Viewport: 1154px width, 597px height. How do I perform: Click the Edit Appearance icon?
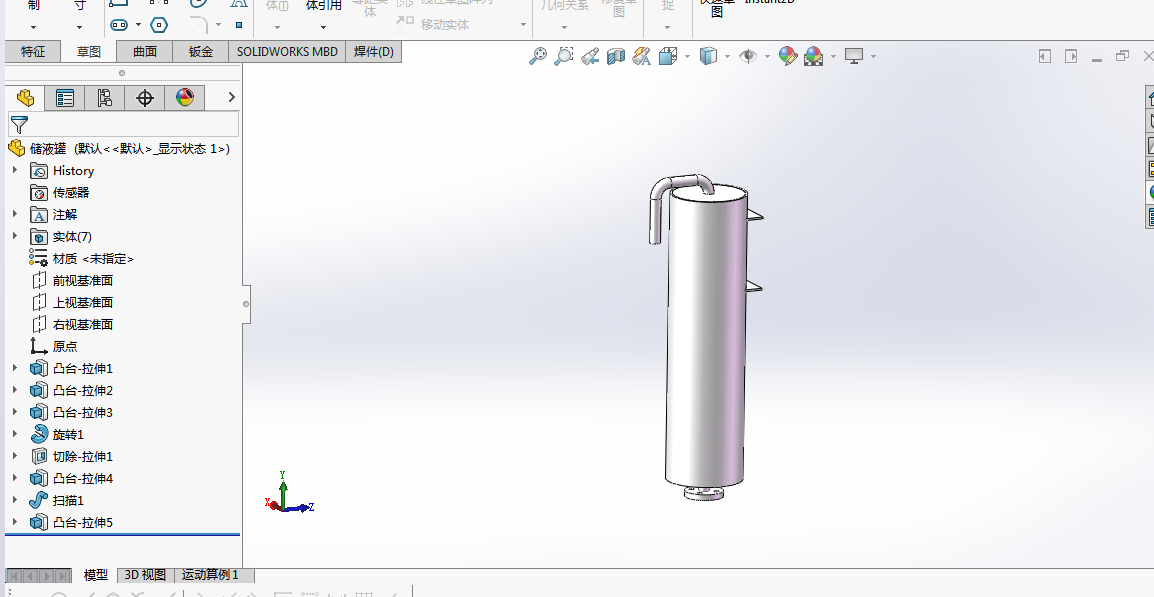tap(787, 56)
